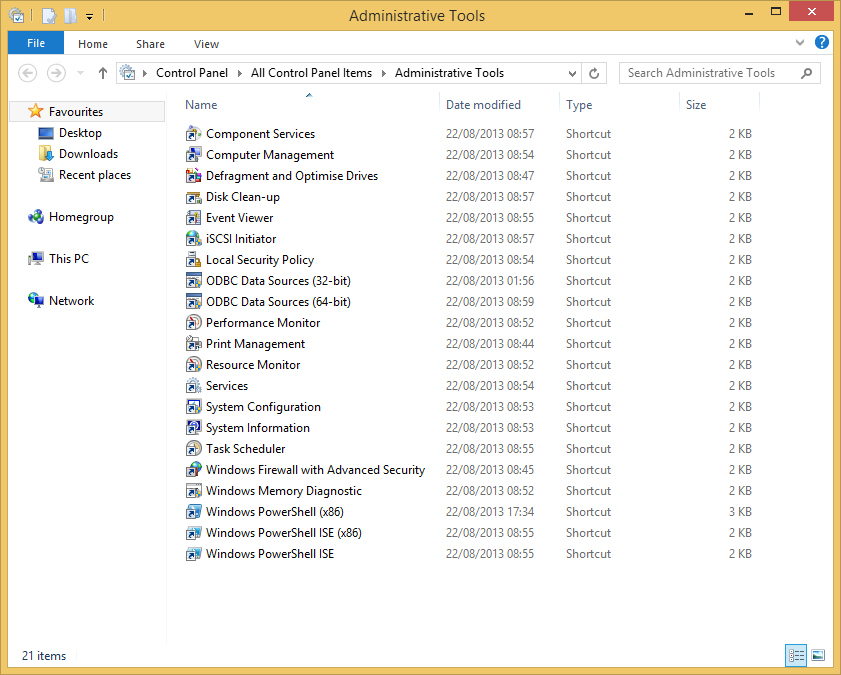841x675 pixels.
Task: Expand the All Control Panel Items breadcrumb arrow
Action: coord(383,73)
